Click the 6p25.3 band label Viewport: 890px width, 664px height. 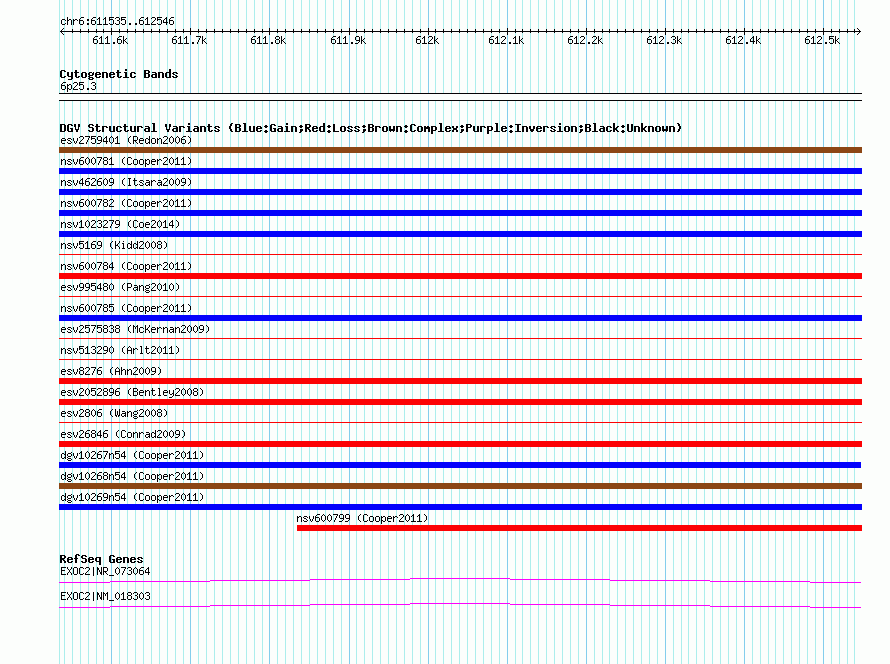click(78, 86)
